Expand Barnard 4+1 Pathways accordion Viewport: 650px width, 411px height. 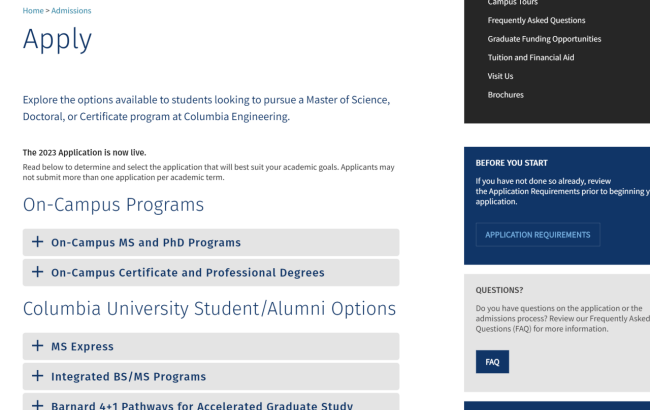pyautogui.click(x=201, y=405)
